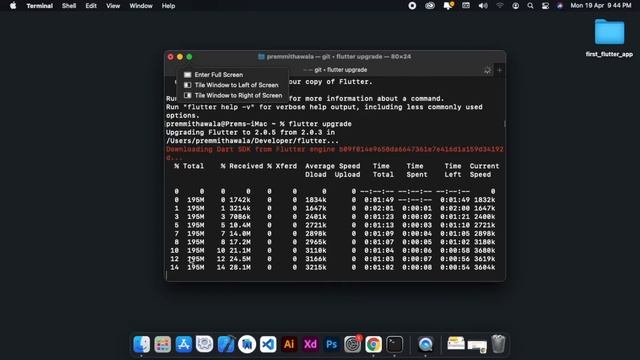Open Creative Cloud menu bar icon

click(x=430, y=6)
